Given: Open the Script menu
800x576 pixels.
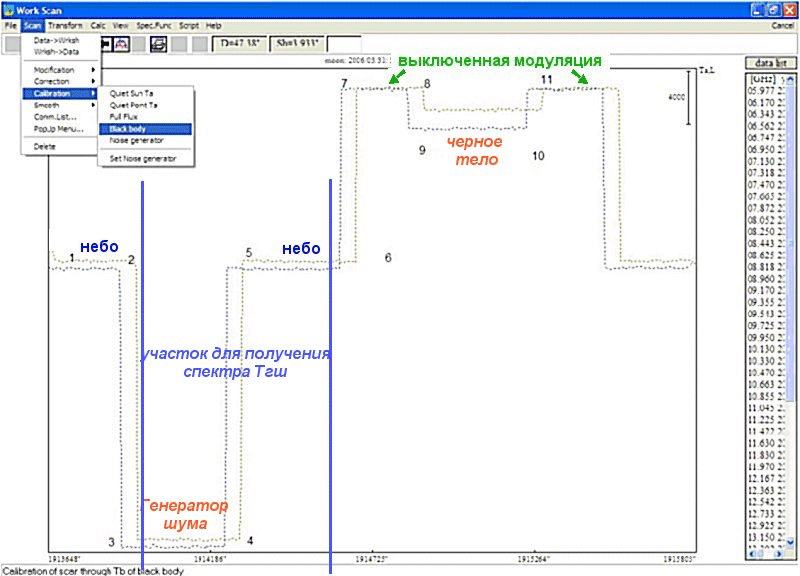Looking at the screenshot, I should [189, 26].
